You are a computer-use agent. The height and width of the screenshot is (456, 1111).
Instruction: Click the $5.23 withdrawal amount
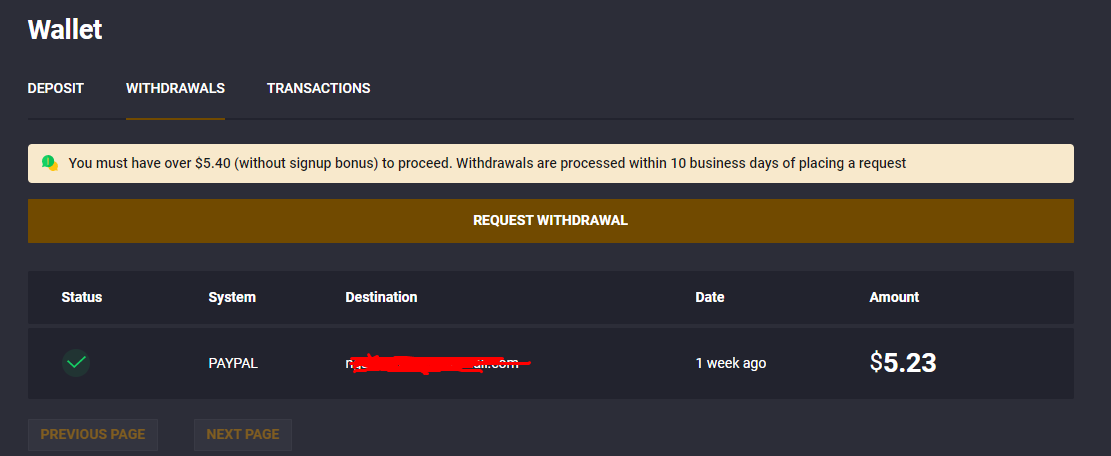[x=903, y=363]
